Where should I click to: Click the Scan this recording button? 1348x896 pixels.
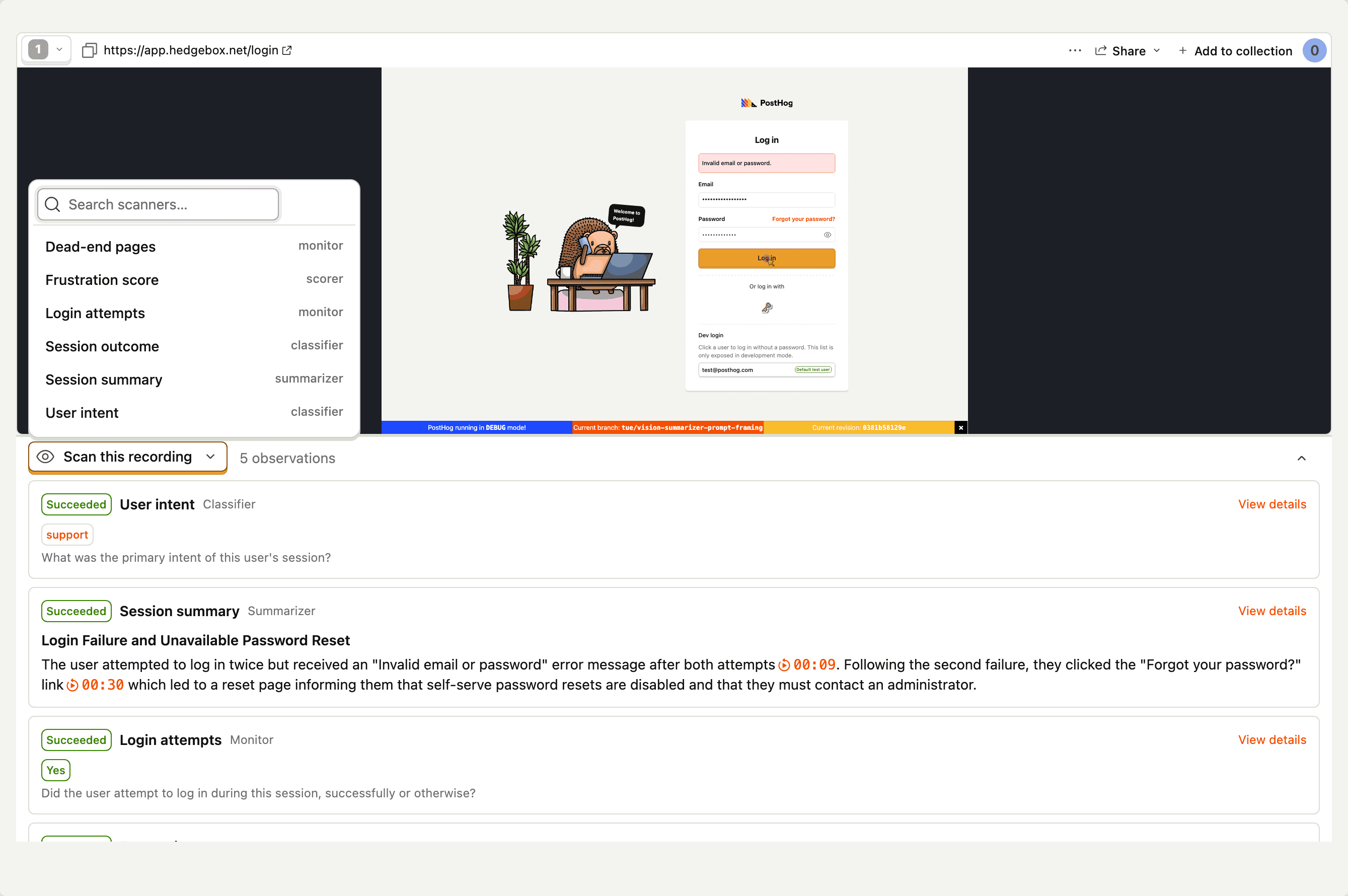point(127,457)
